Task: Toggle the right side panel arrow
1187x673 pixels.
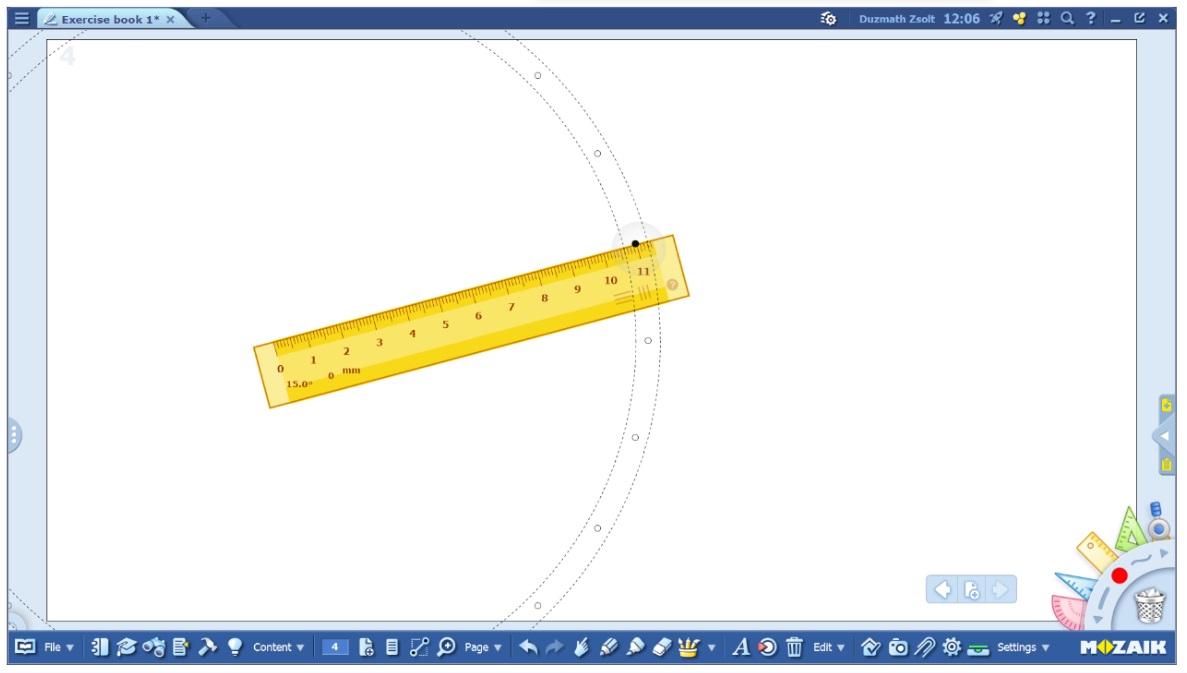Action: 1164,436
